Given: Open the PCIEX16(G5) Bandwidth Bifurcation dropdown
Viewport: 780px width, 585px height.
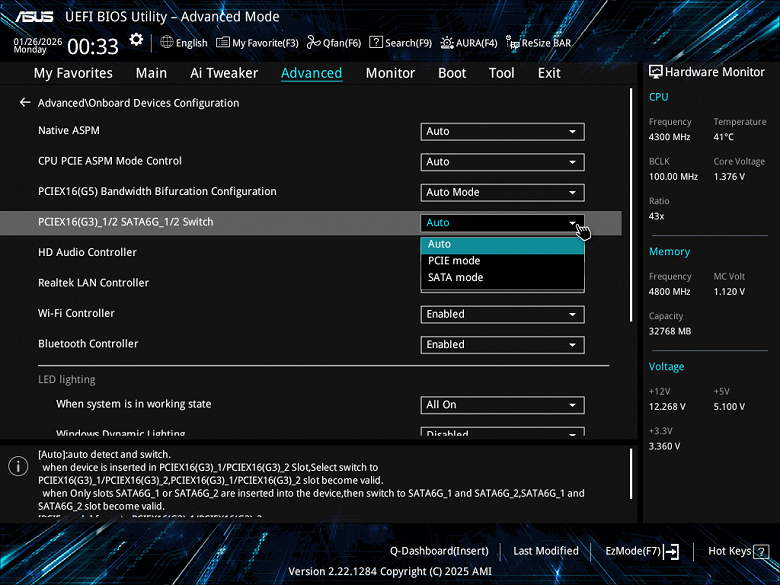Looking at the screenshot, I should pyautogui.click(x=501, y=193).
